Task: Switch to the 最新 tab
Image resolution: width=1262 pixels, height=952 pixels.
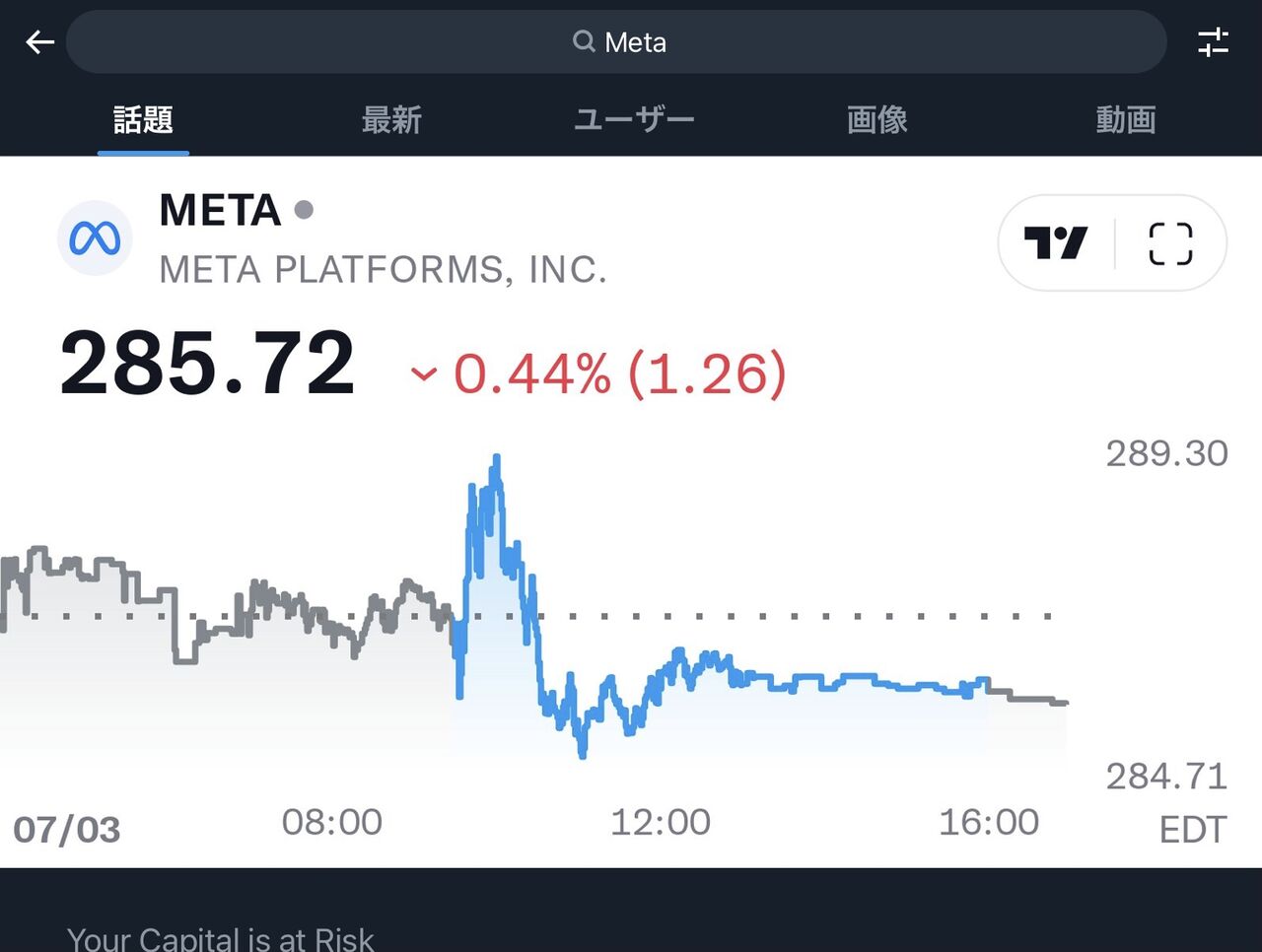Action: tap(391, 120)
